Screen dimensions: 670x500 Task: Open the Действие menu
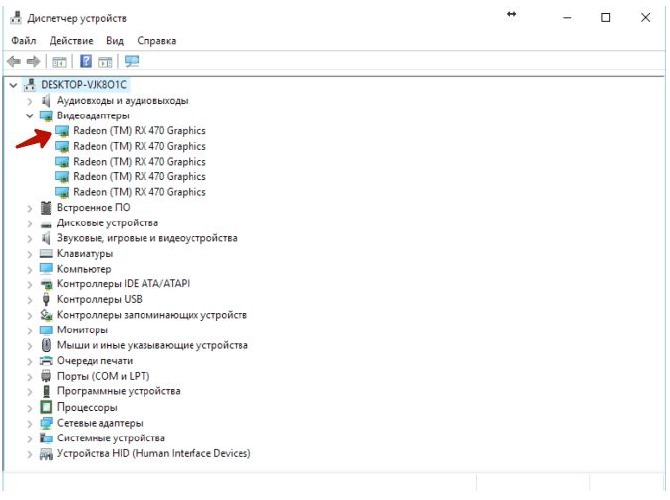pyautogui.click(x=71, y=41)
